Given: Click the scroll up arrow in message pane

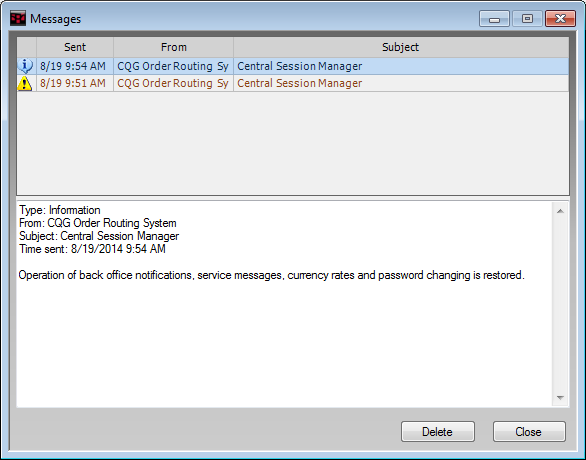Looking at the screenshot, I should pyautogui.click(x=560, y=211).
